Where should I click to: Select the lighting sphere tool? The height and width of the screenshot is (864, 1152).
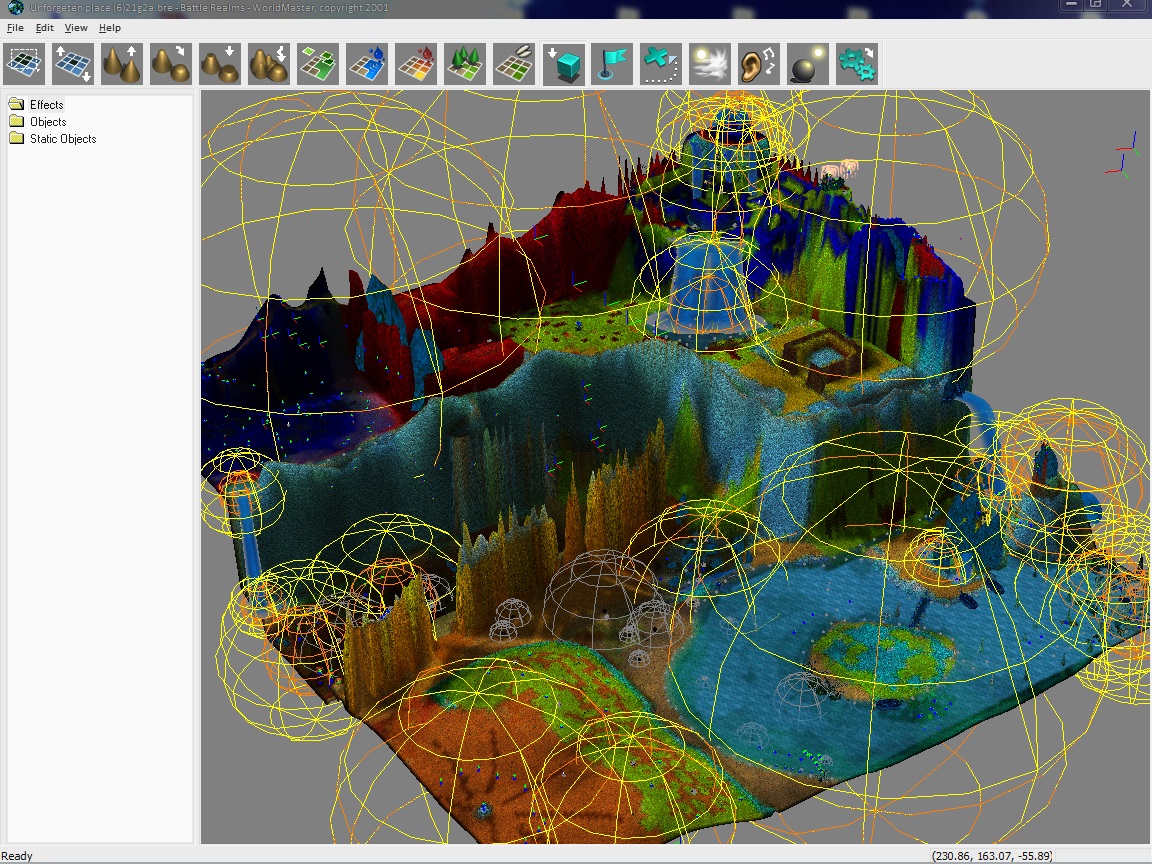tap(808, 64)
